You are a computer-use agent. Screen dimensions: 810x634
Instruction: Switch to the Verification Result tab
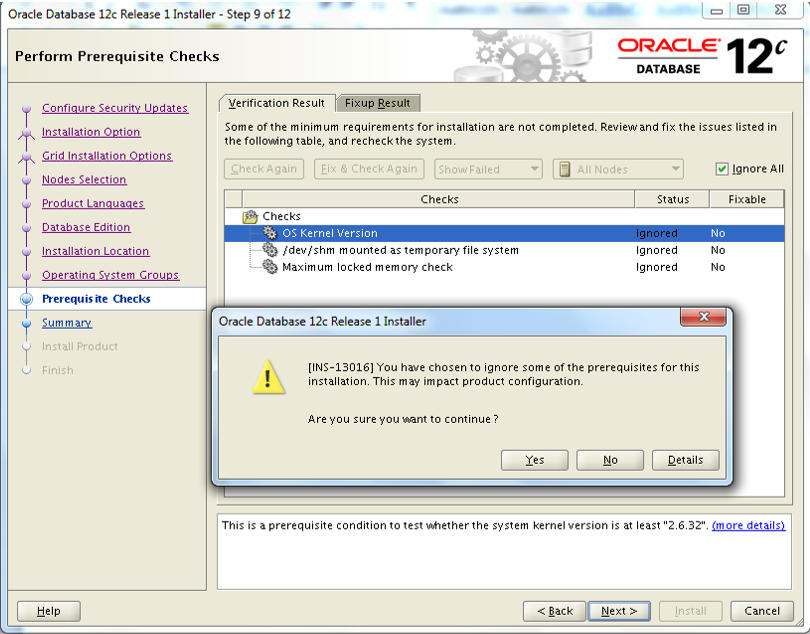[276, 103]
